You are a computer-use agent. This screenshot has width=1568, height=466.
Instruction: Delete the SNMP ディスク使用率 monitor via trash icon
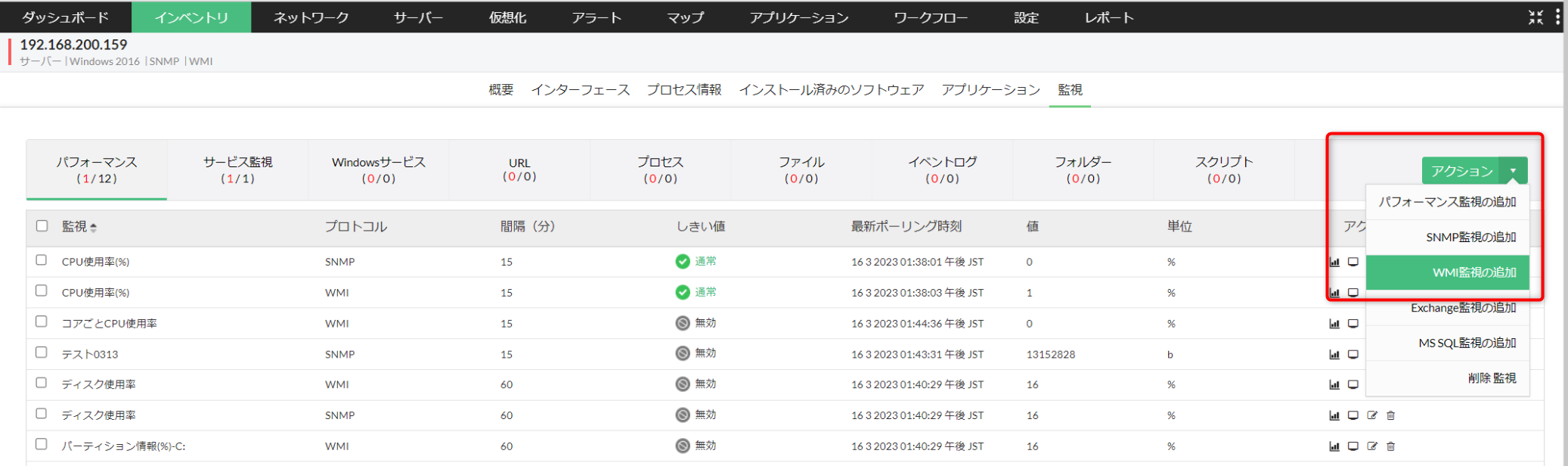point(1390,415)
